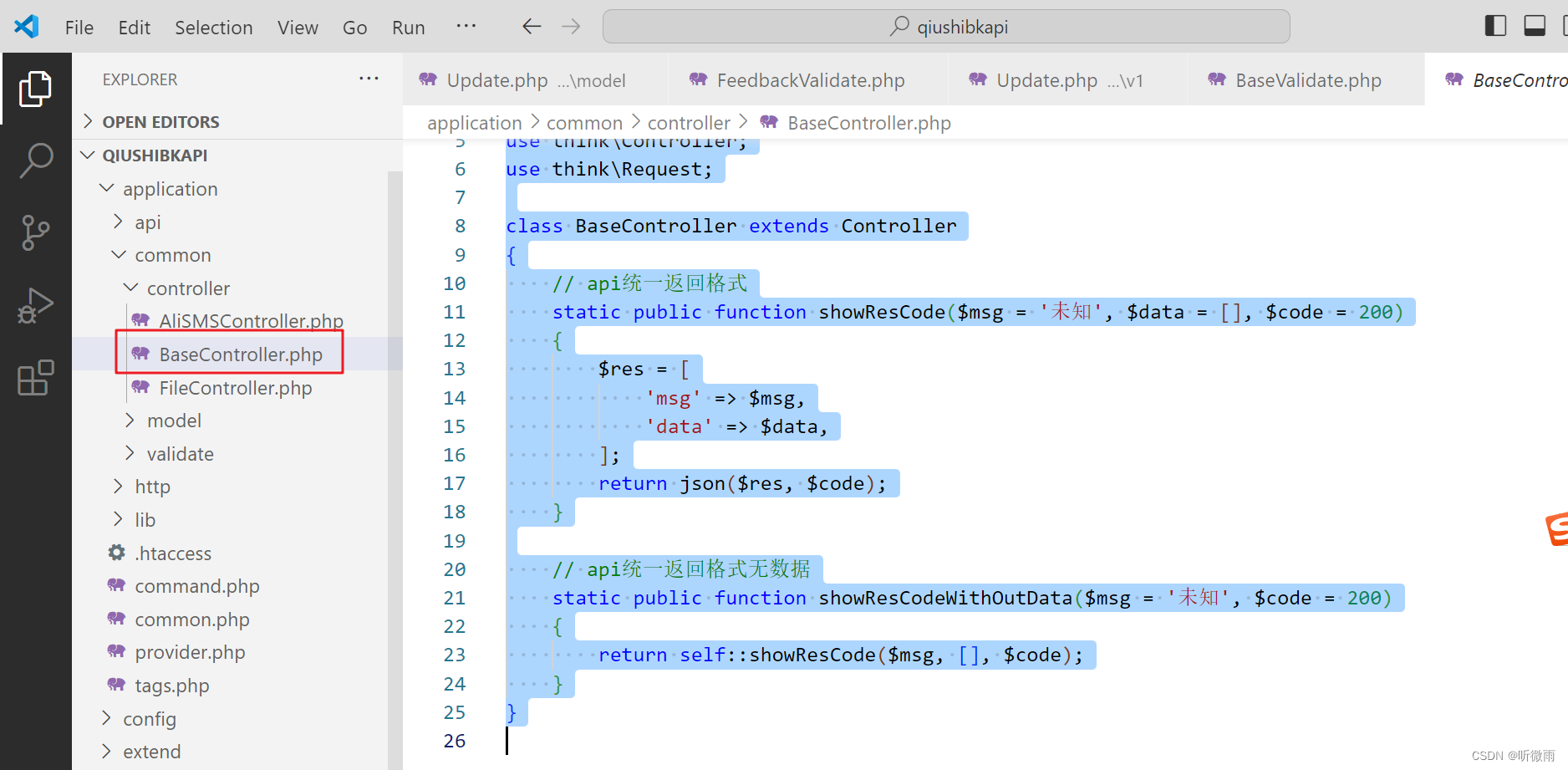The image size is (1568, 770).
Task: Switch to the Update.php model tab
Action: [x=535, y=80]
